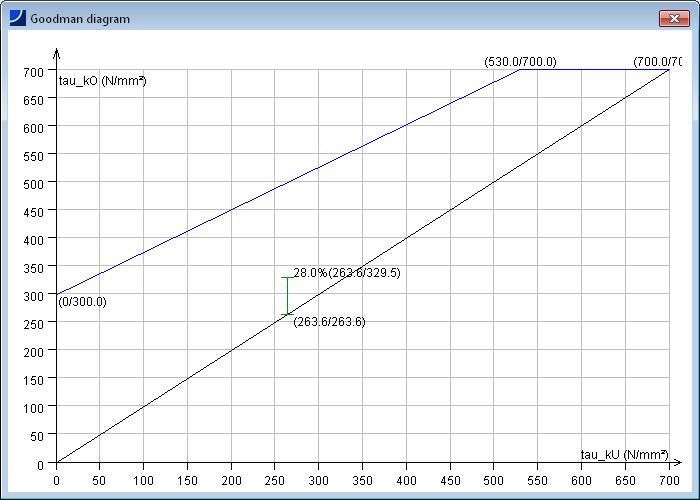Click the (0/300.0) start point label
This screenshot has height=500, width=700.
tap(82, 302)
